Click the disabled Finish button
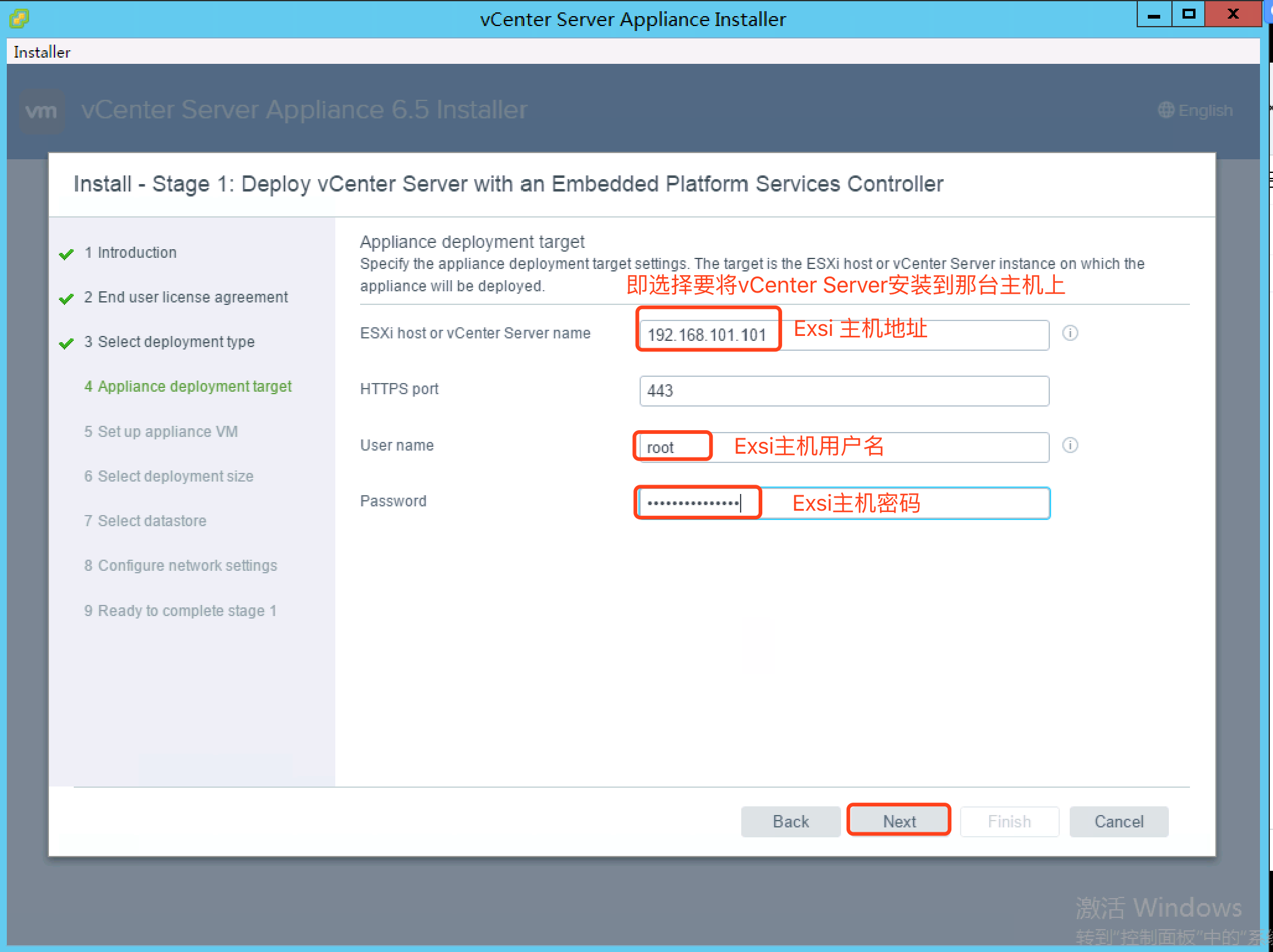The image size is (1273, 952). 1010,821
